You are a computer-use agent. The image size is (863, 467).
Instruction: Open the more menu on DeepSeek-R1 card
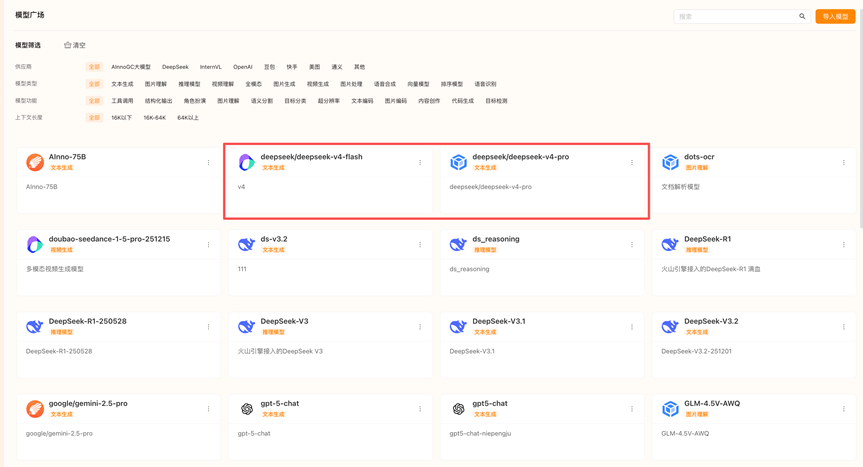(x=844, y=244)
